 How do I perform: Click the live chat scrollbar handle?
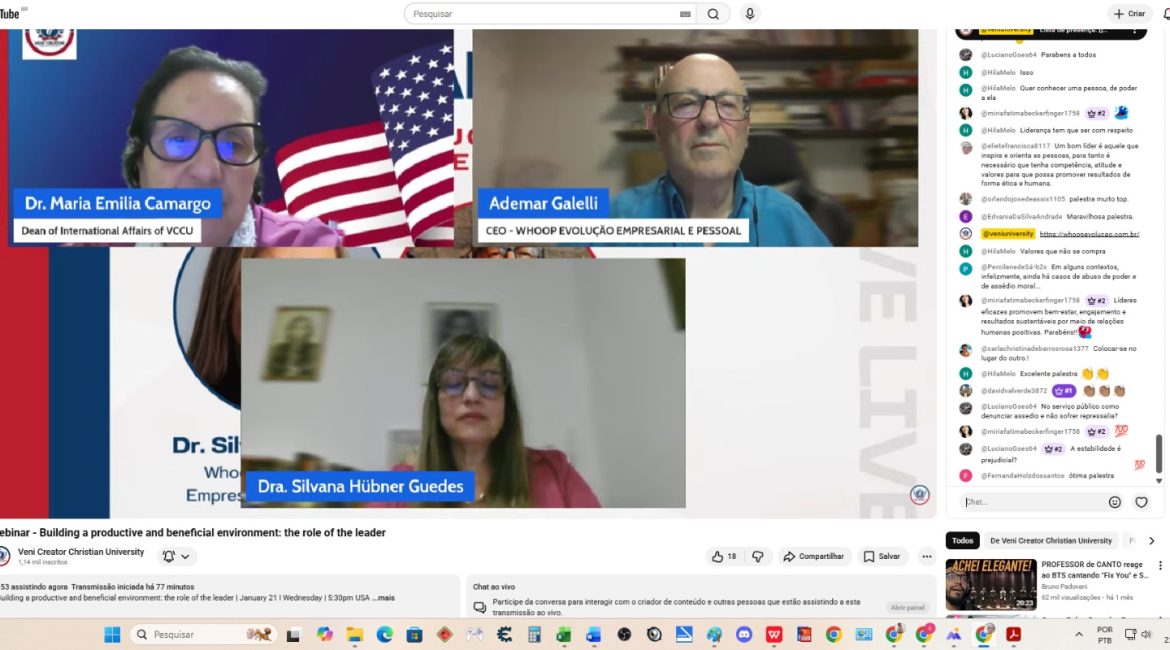pyautogui.click(x=1159, y=454)
